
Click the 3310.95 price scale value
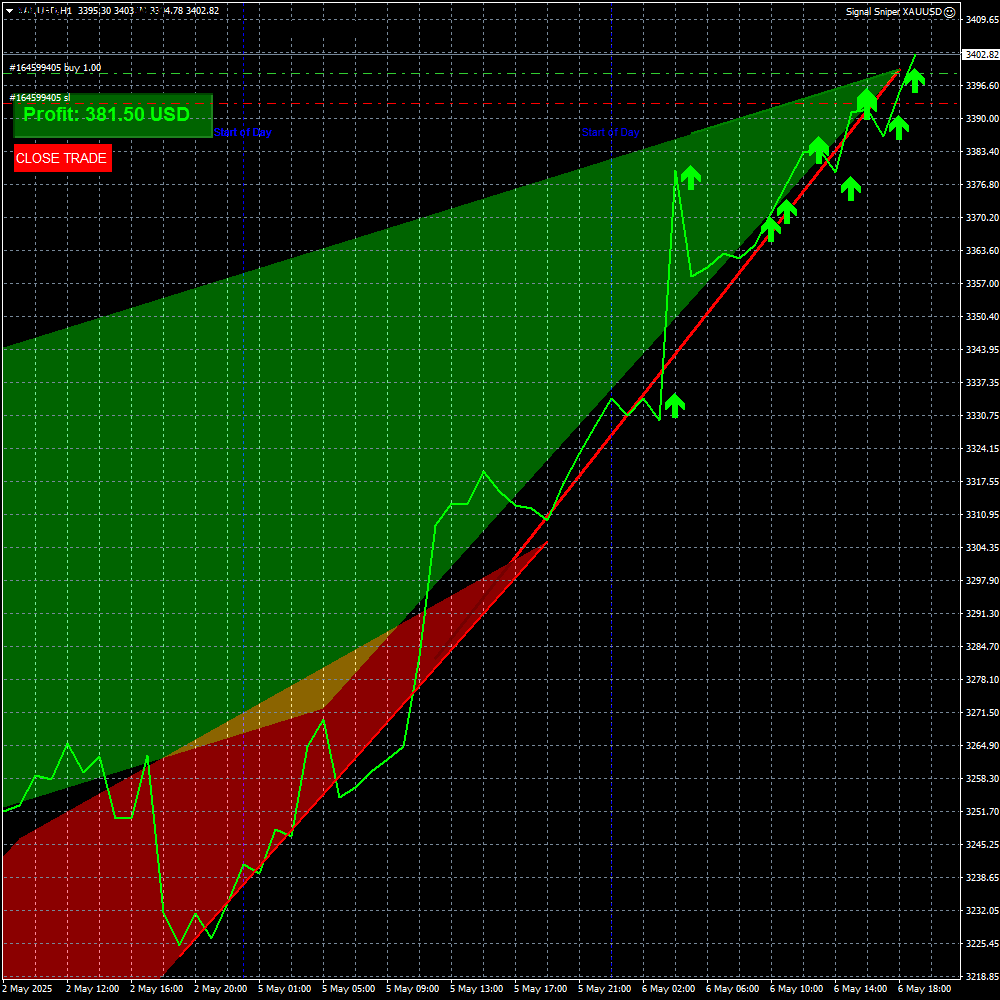coord(982,515)
